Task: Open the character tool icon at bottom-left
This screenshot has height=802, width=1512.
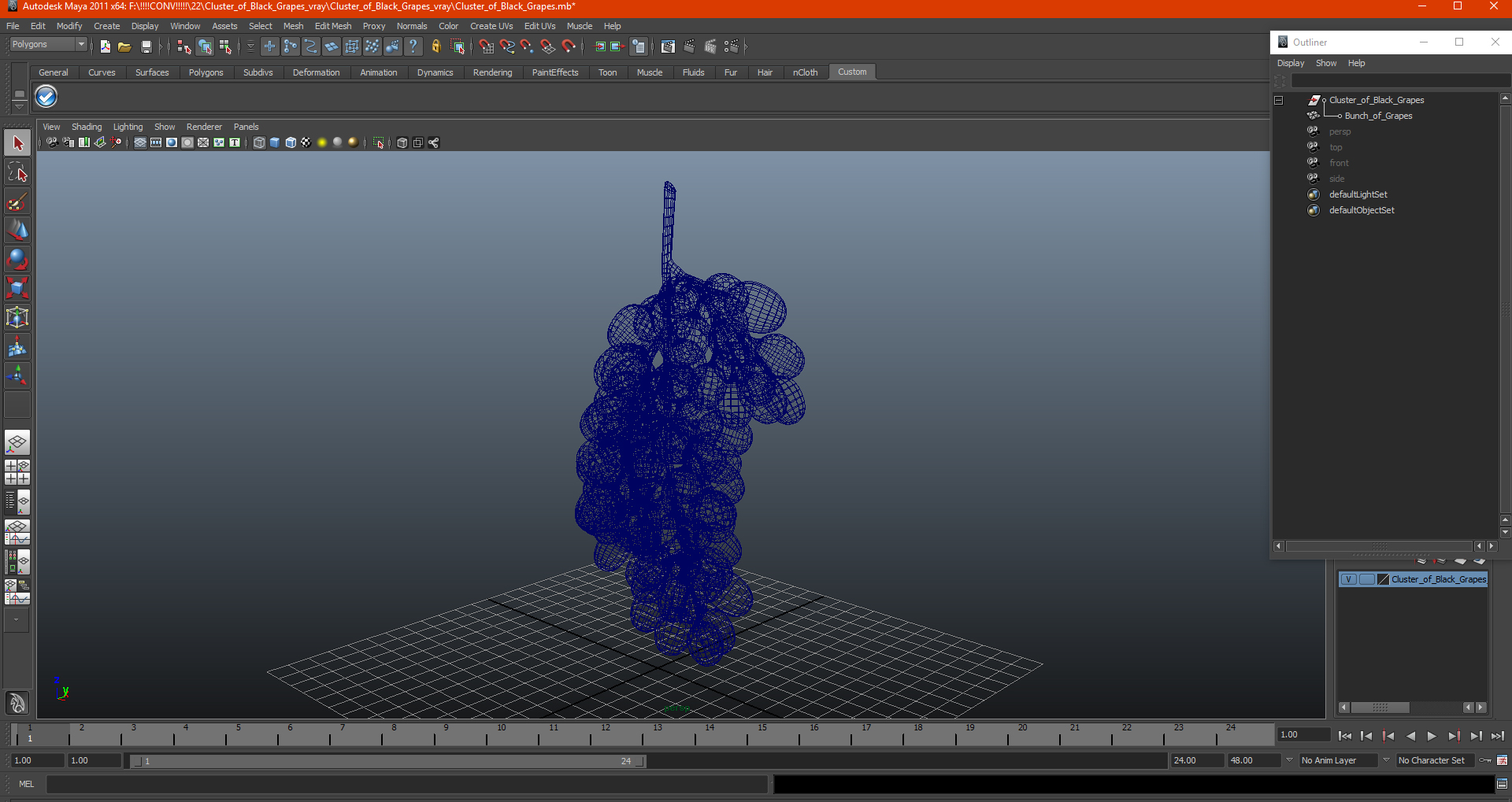Action: pyautogui.click(x=17, y=703)
